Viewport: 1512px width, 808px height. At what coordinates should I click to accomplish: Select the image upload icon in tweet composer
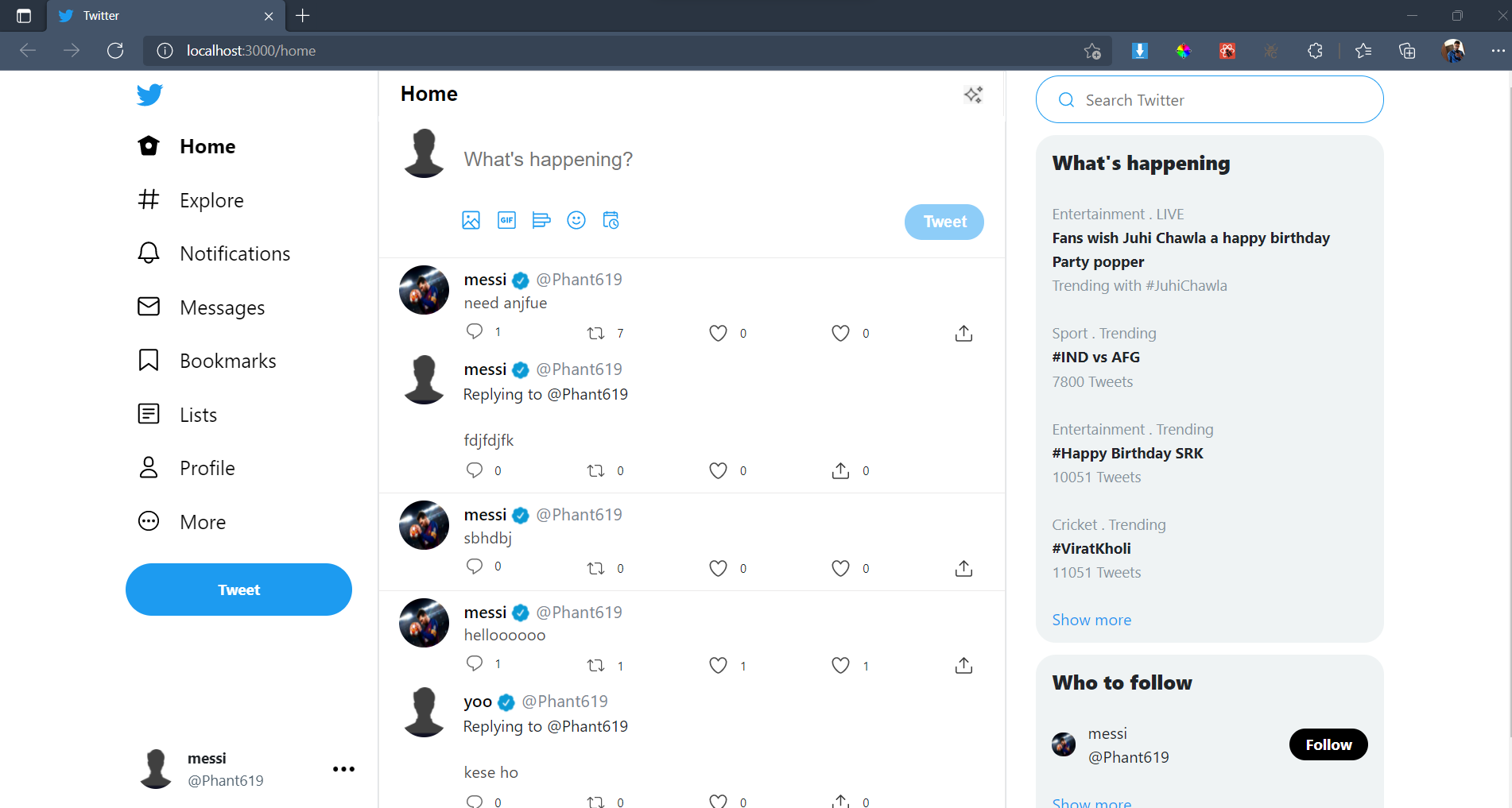point(471,220)
